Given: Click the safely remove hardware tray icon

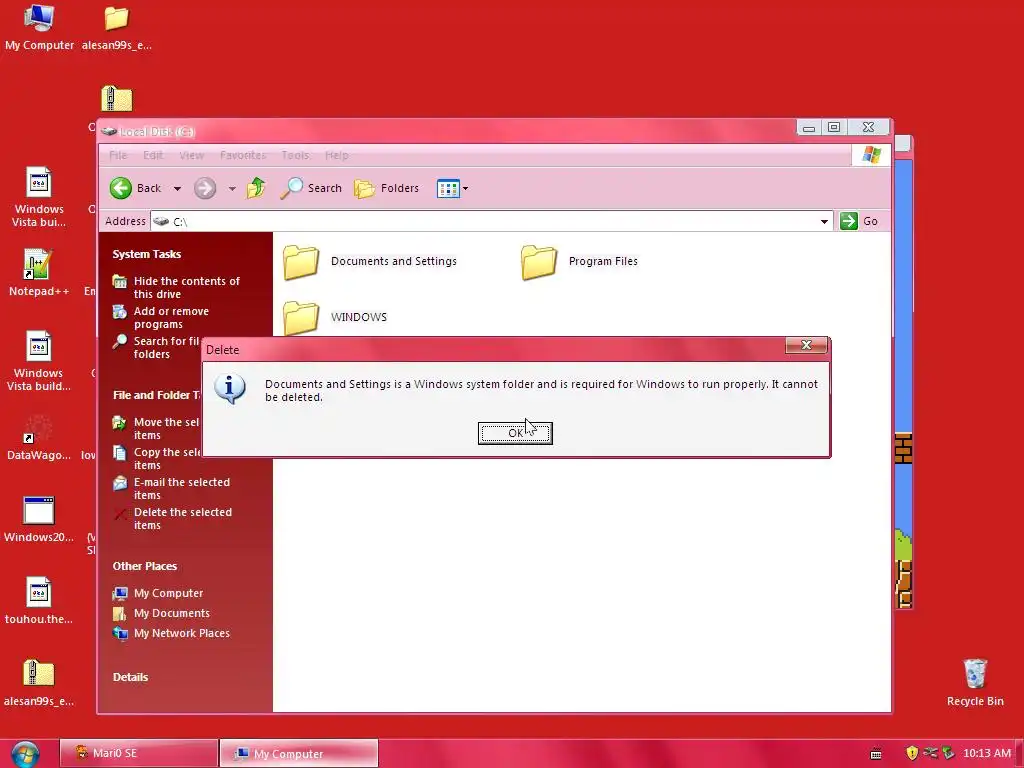Looking at the screenshot, I should point(948,753).
